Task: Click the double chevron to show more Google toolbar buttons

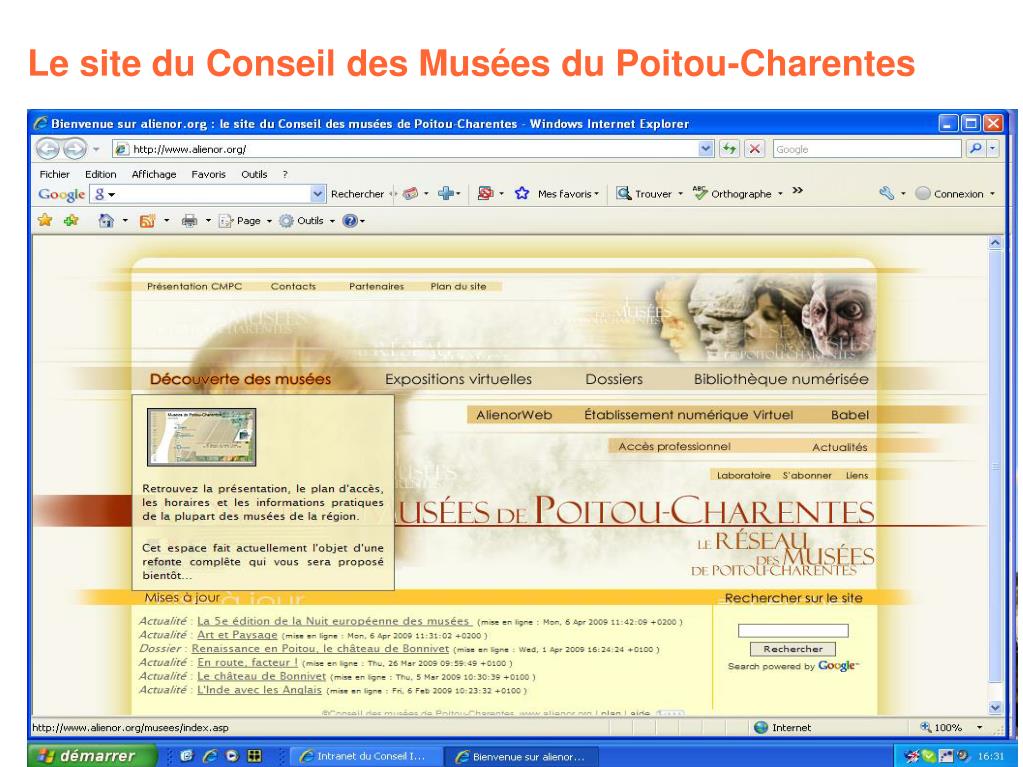Action: [x=797, y=191]
